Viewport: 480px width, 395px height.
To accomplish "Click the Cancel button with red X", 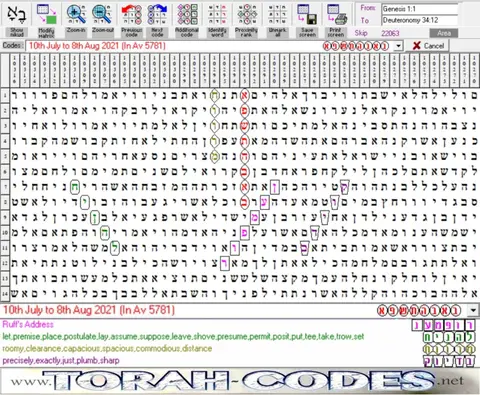I will click(x=428, y=46).
